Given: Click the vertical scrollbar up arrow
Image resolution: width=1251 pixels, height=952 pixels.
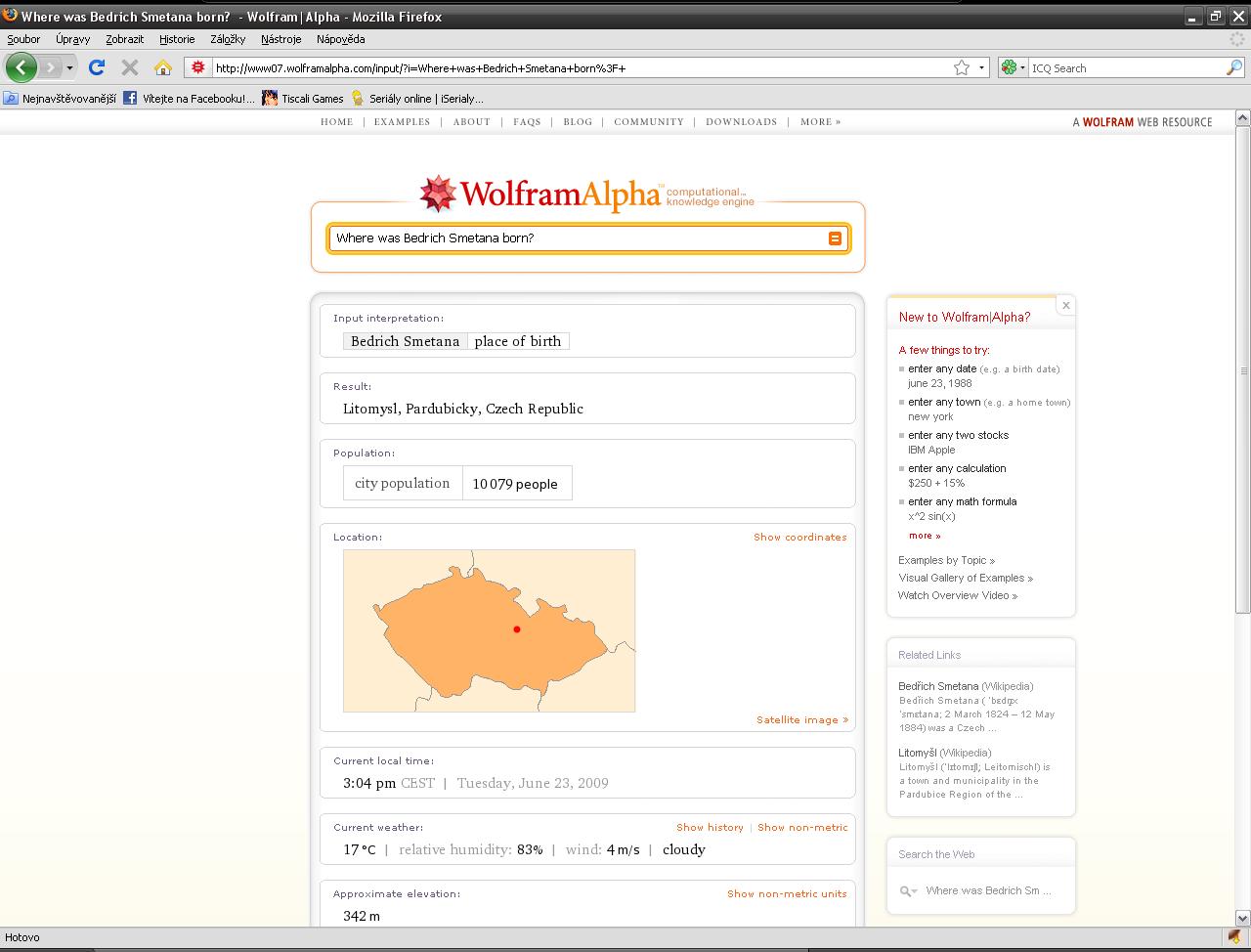Looking at the screenshot, I should point(1242,117).
